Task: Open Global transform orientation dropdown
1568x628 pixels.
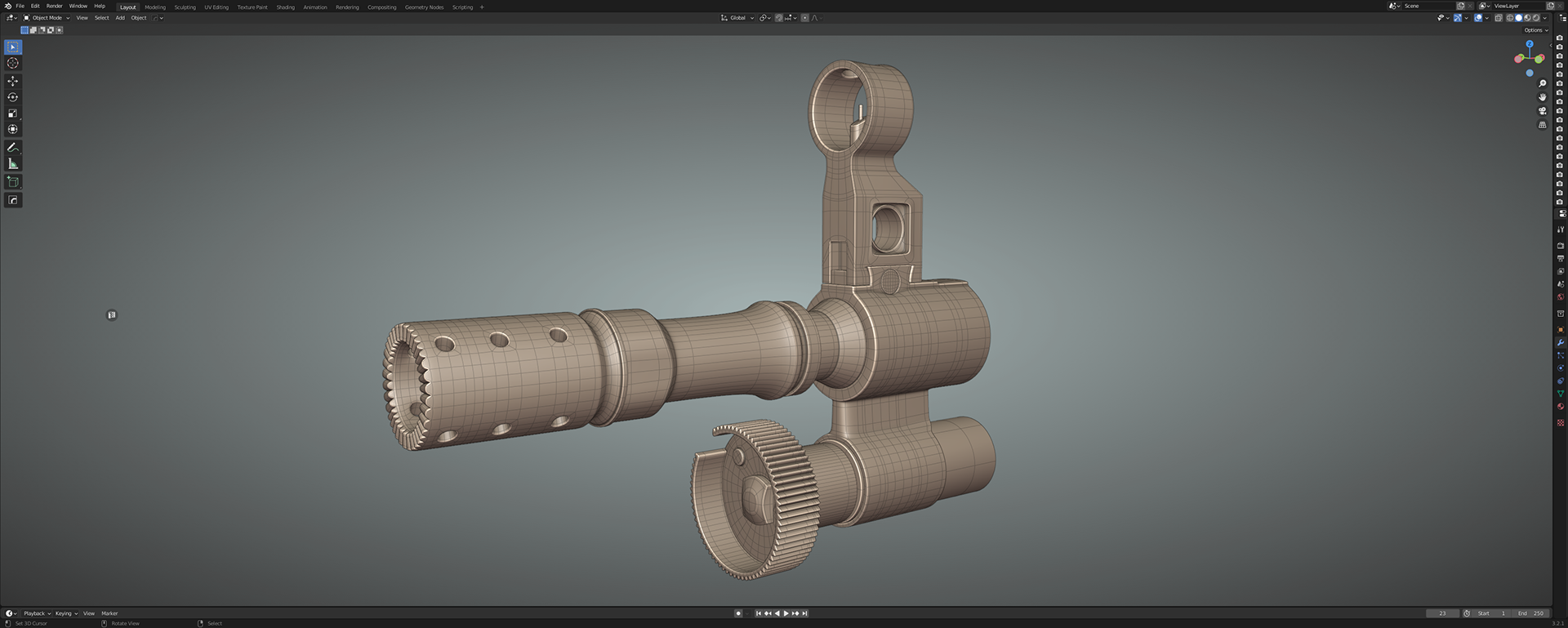Action: tap(738, 18)
